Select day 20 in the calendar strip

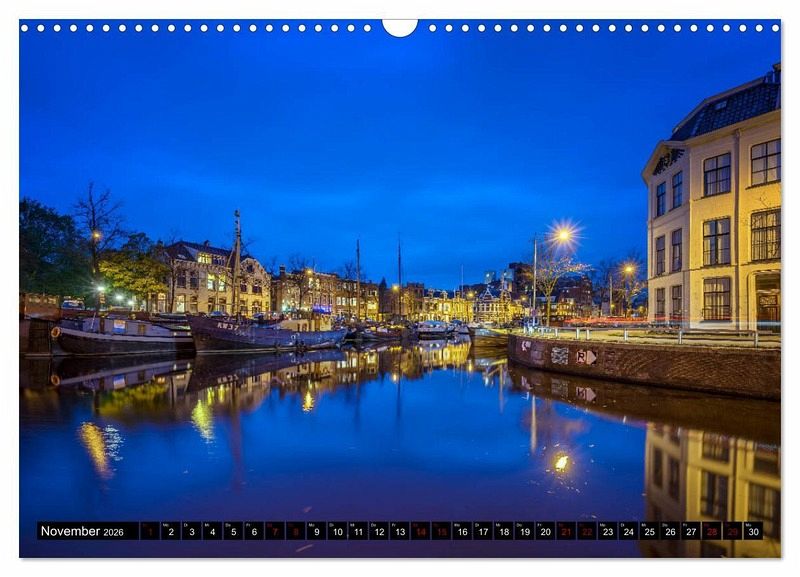pos(546,531)
